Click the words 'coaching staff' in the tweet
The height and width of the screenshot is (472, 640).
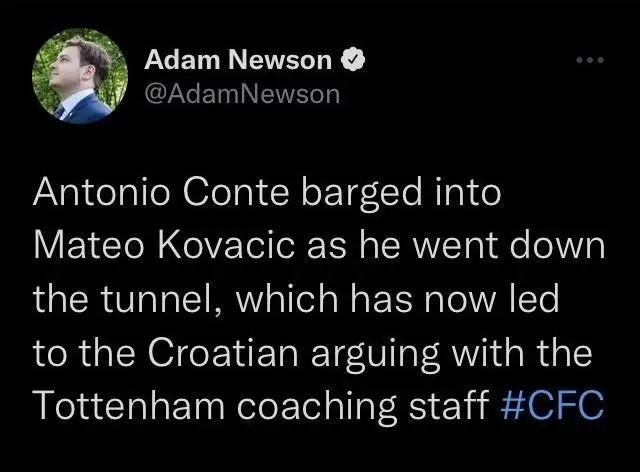363,405
